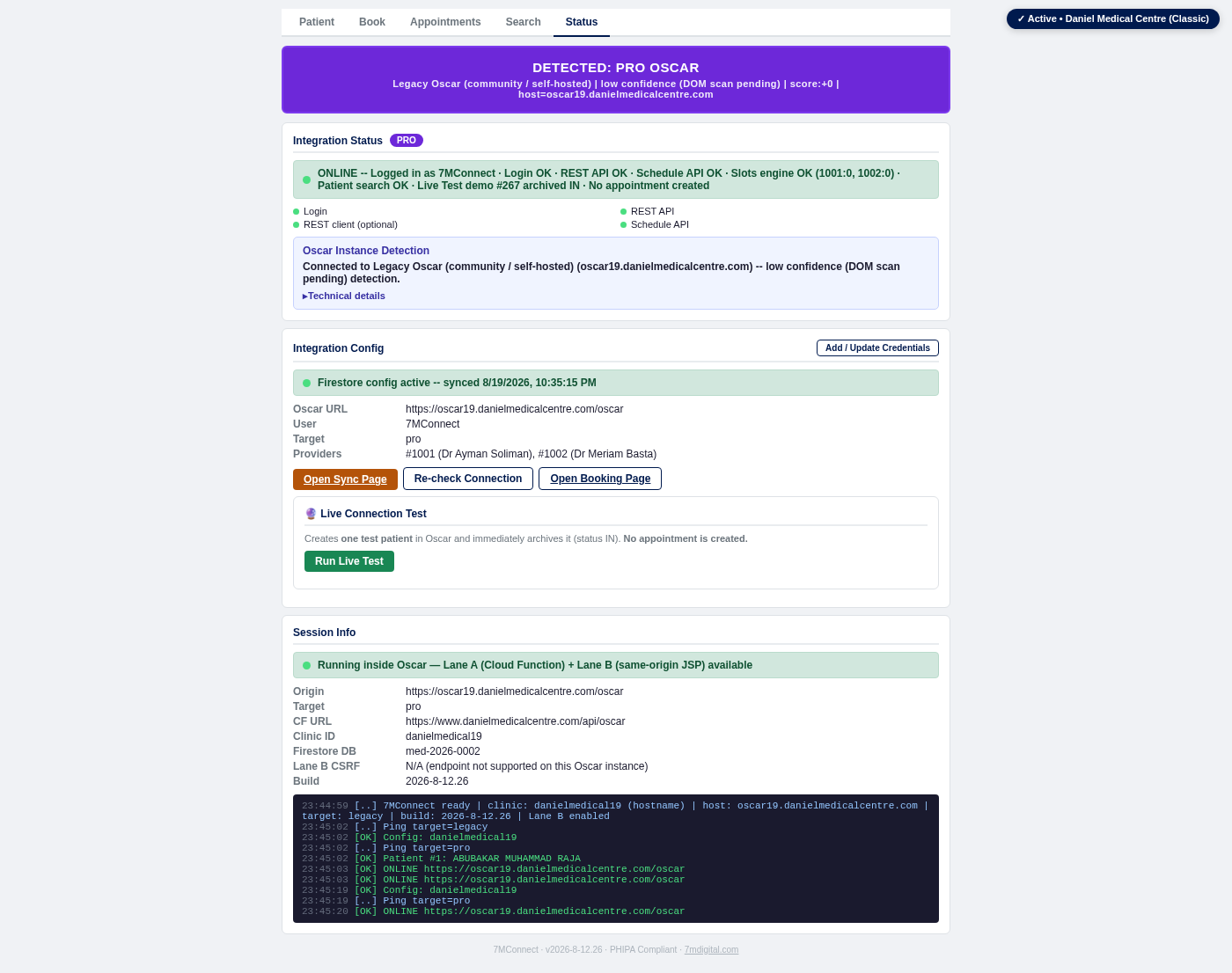The height and width of the screenshot is (973, 1232).
Task: Open Booking Page button
Action: click(x=600, y=479)
